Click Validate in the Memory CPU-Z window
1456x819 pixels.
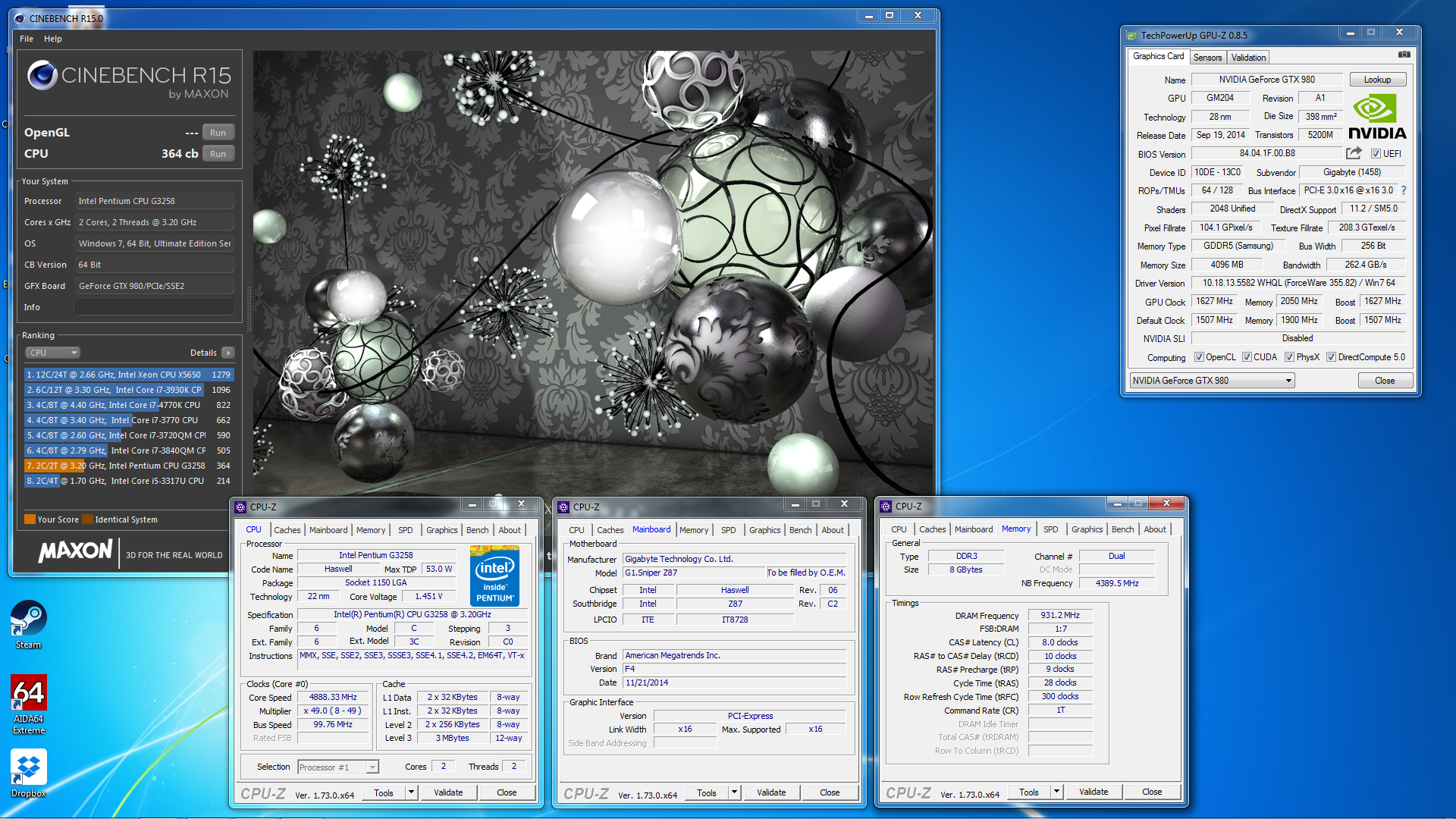coord(1094,792)
